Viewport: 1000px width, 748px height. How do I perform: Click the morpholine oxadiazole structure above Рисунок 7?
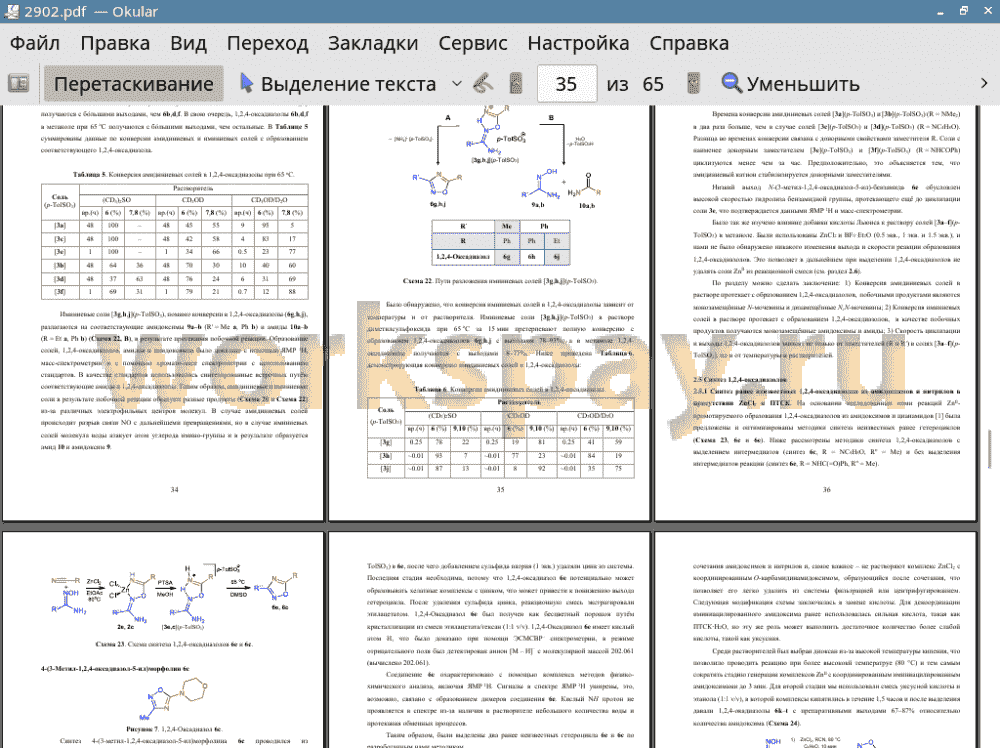pos(177,697)
